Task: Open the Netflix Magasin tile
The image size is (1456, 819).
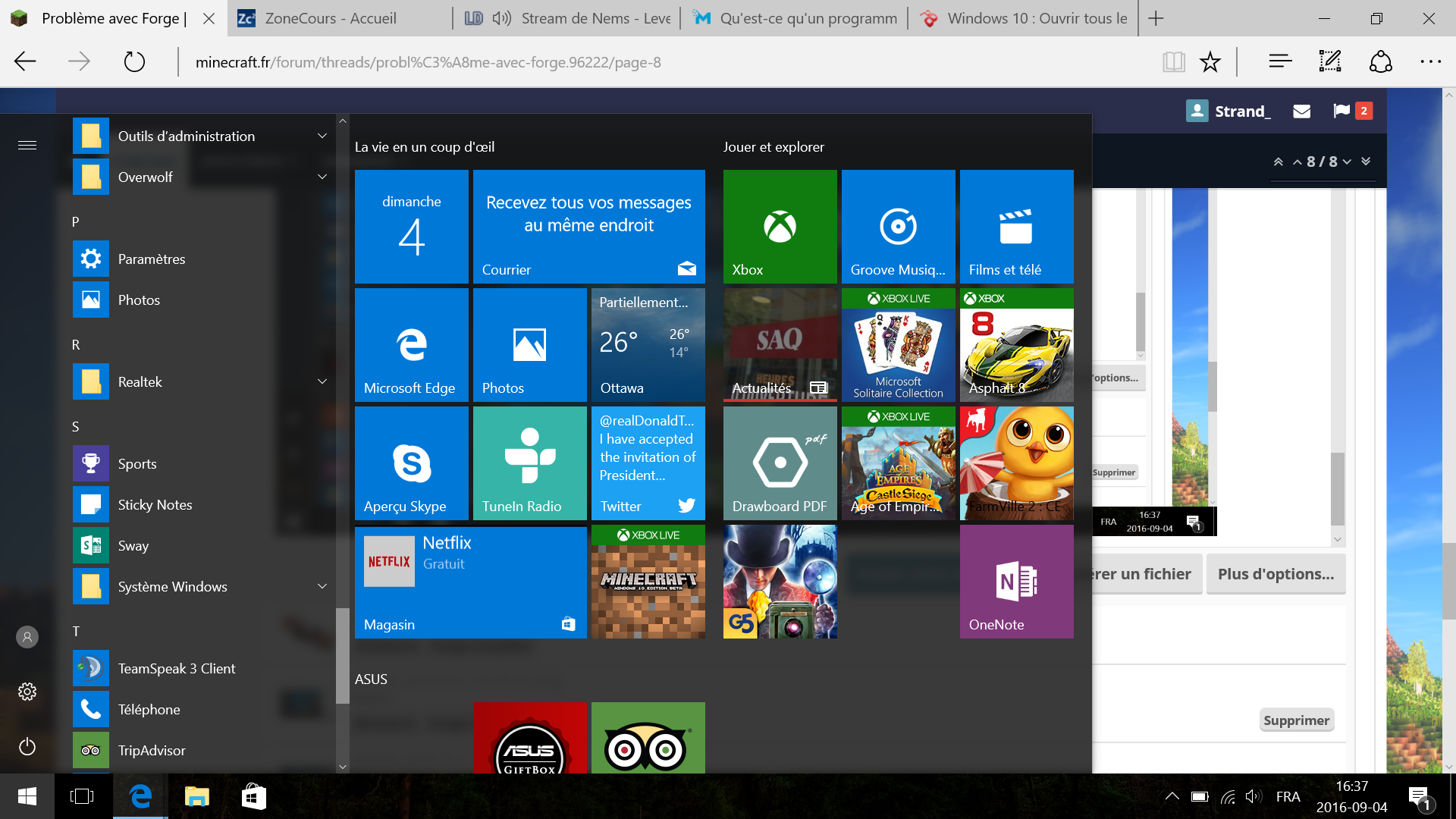Action: [470, 581]
